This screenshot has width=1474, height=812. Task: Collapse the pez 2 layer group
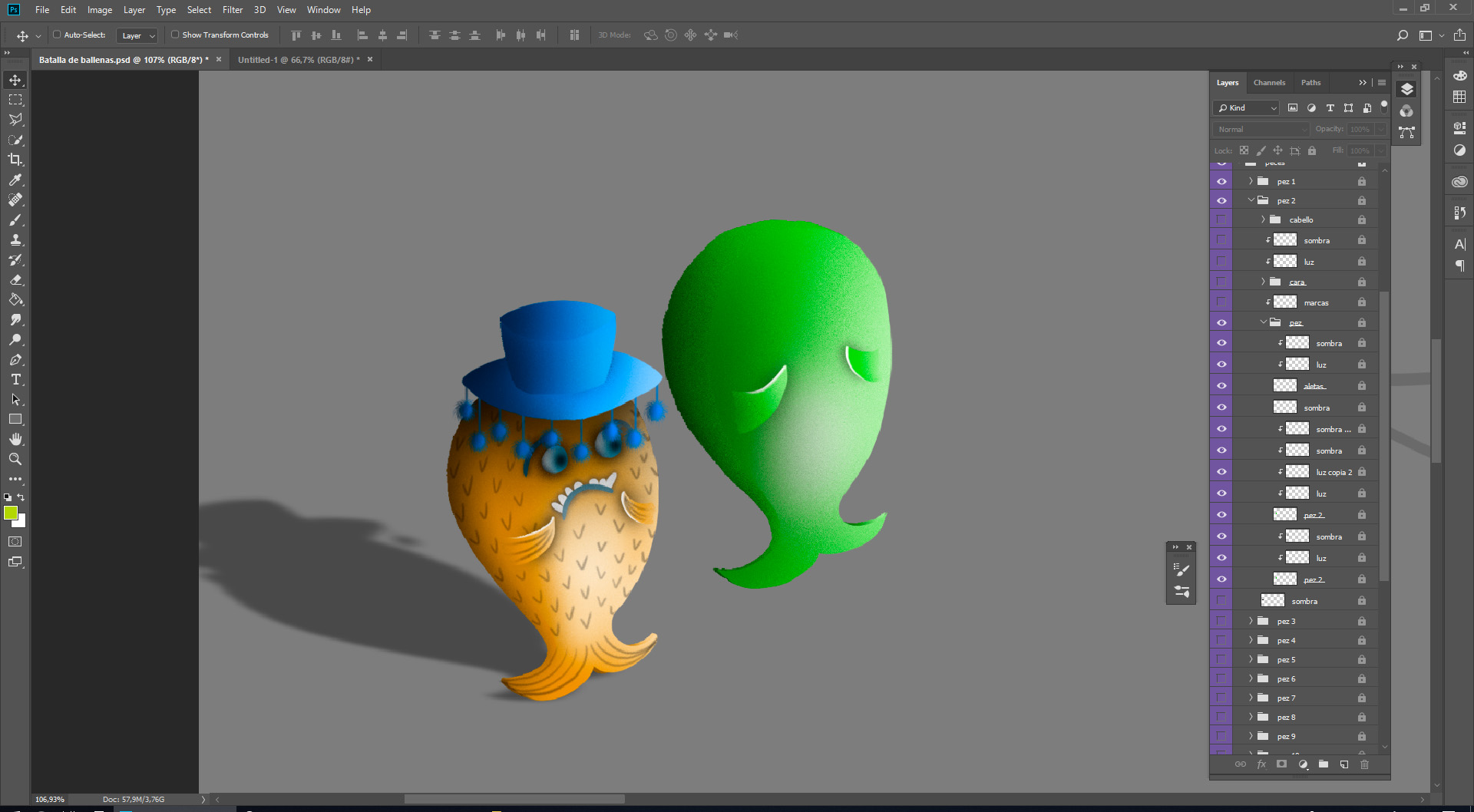click(x=1251, y=200)
